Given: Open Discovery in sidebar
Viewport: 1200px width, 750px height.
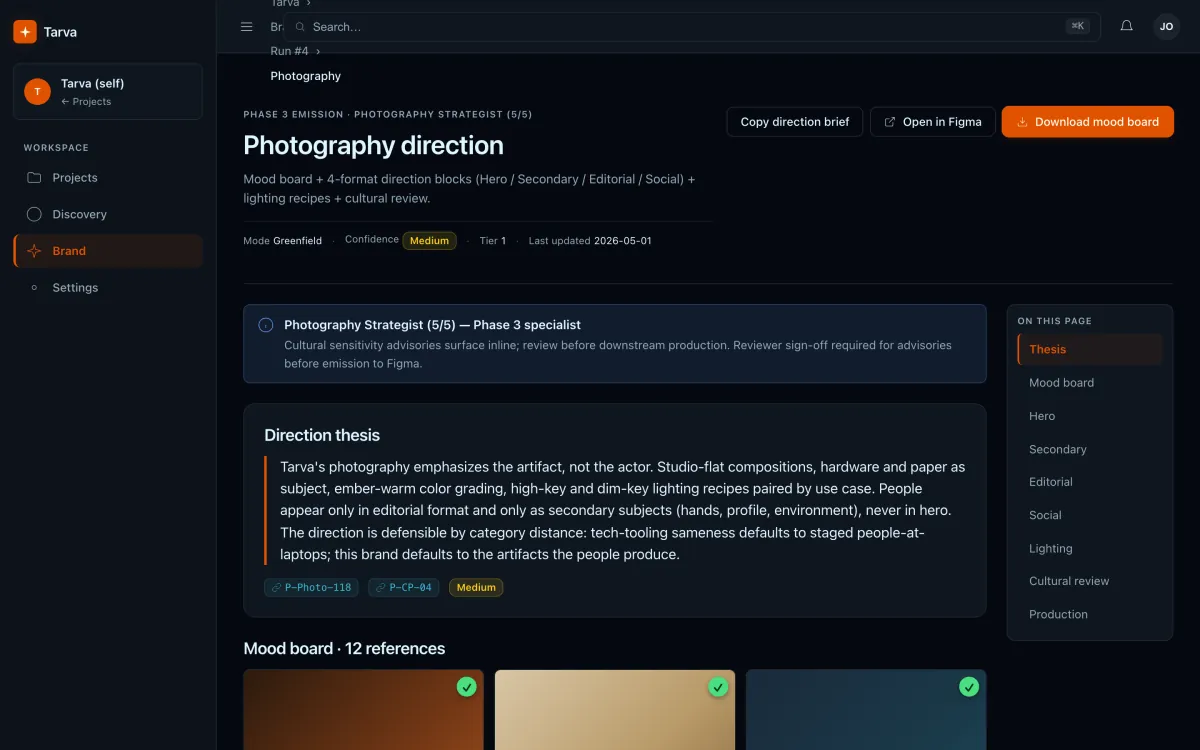Looking at the screenshot, I should [108, 214].
